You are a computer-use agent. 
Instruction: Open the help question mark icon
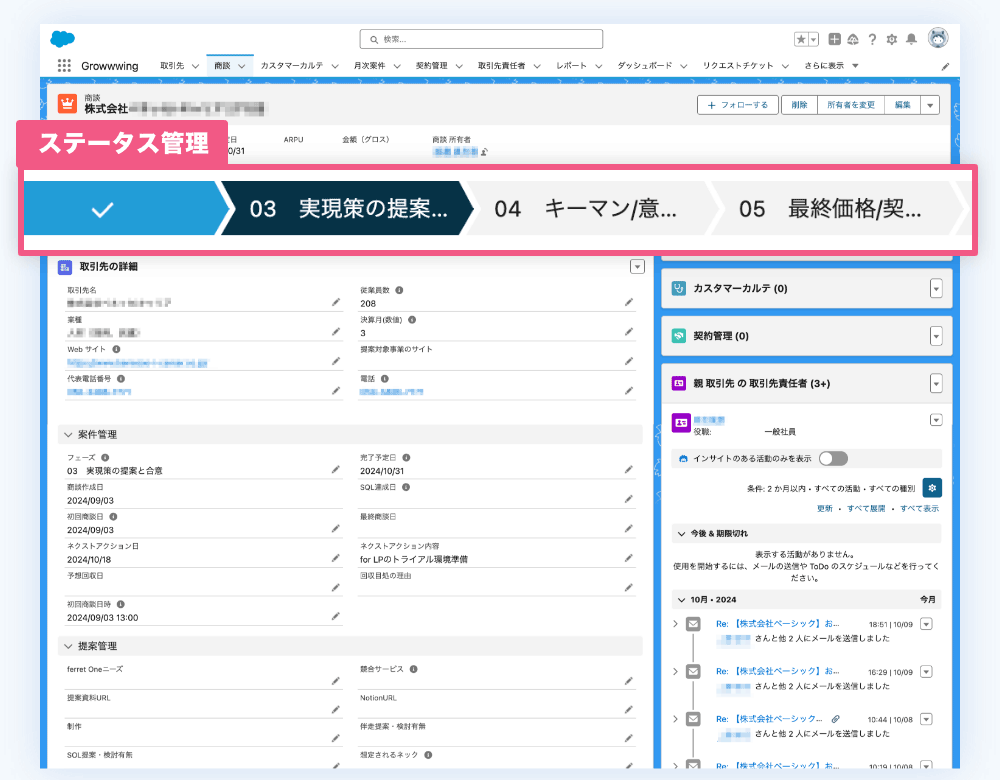tap(873, 39)
